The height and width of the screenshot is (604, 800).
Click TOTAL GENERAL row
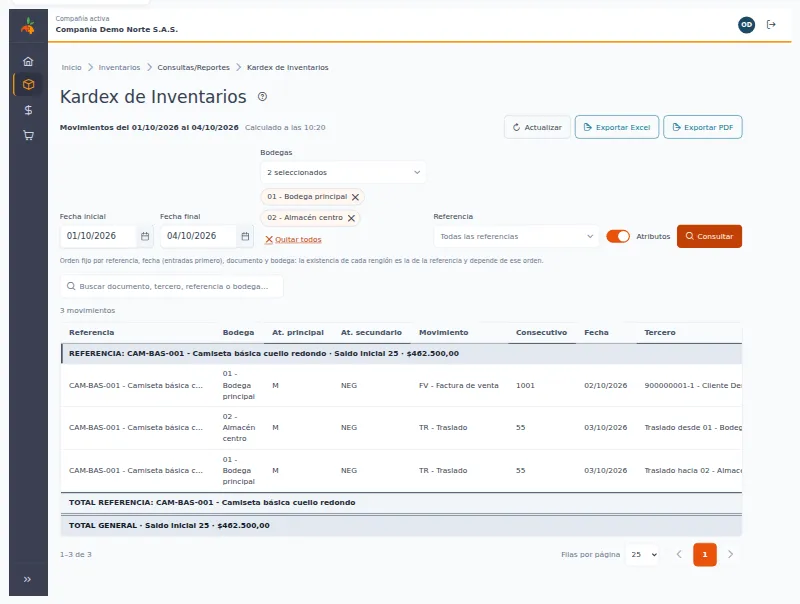pos(401,525)
